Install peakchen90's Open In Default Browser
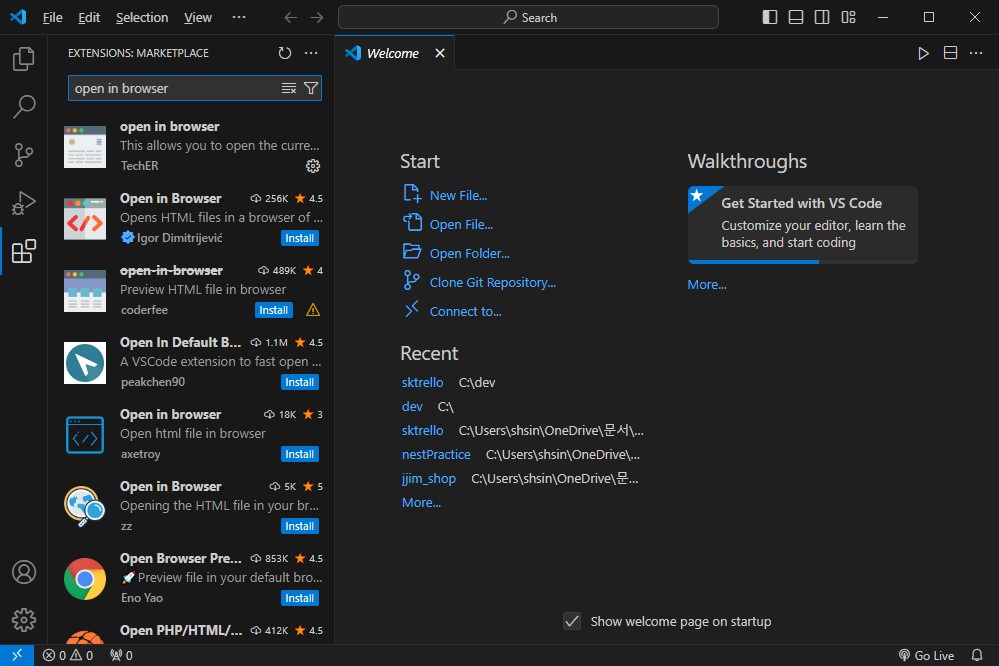The image size is (999, 666). coord(299,382)
